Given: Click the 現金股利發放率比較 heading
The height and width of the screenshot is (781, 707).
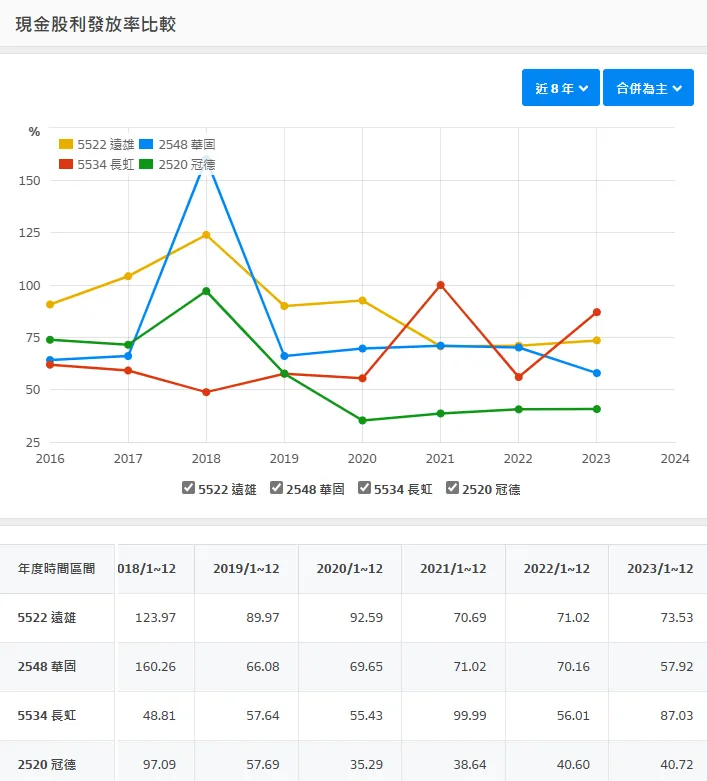Looking at the screenshot, I should click(96, 24).
